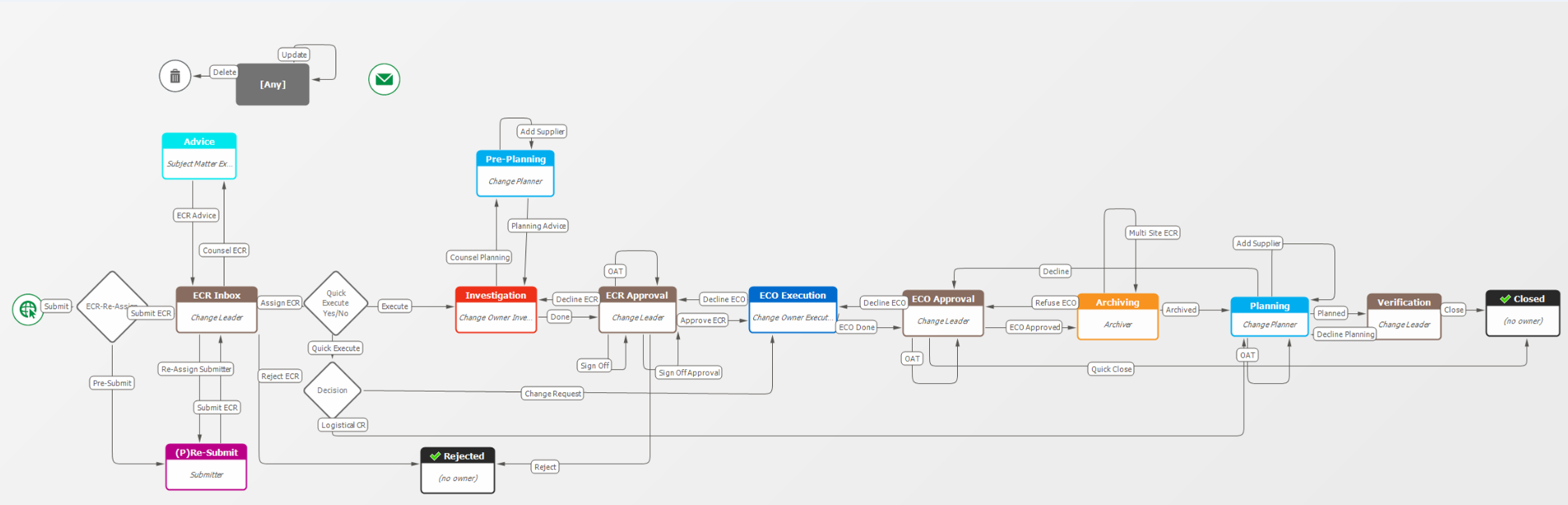Select the magenta (P)Re-Submit state node

pos(206,467)
